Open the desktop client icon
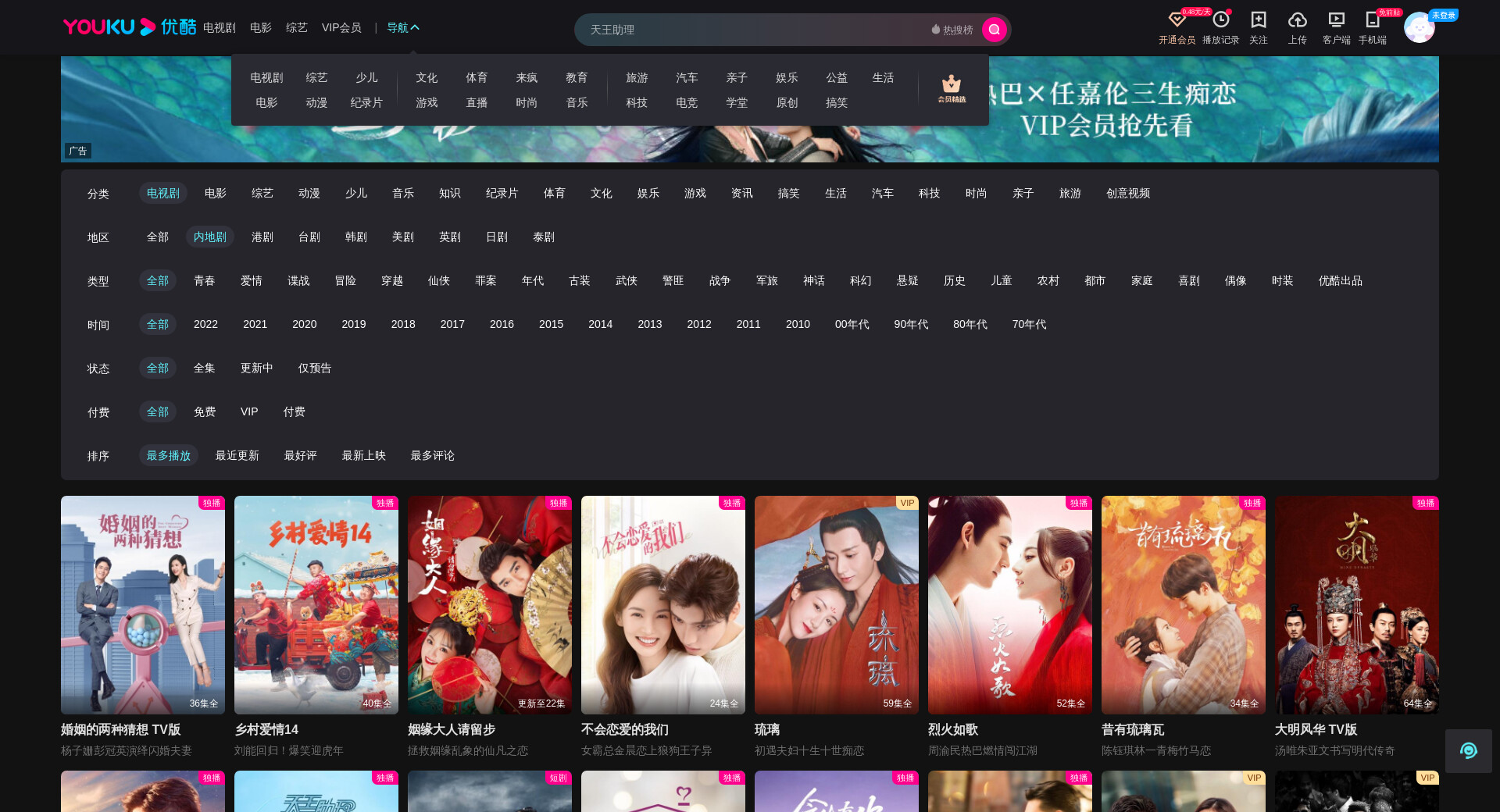 1336,20
